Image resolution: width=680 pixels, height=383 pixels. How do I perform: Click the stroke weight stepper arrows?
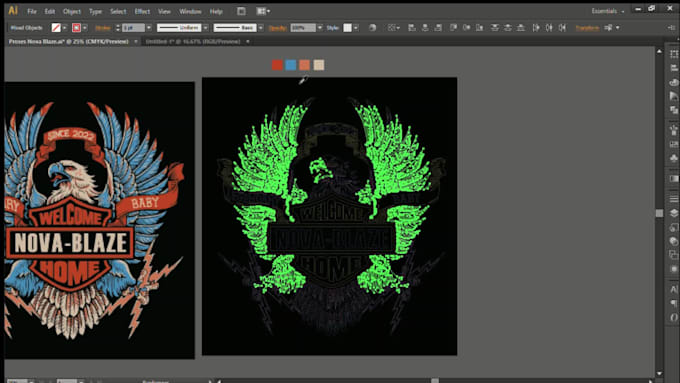point(118,28)
